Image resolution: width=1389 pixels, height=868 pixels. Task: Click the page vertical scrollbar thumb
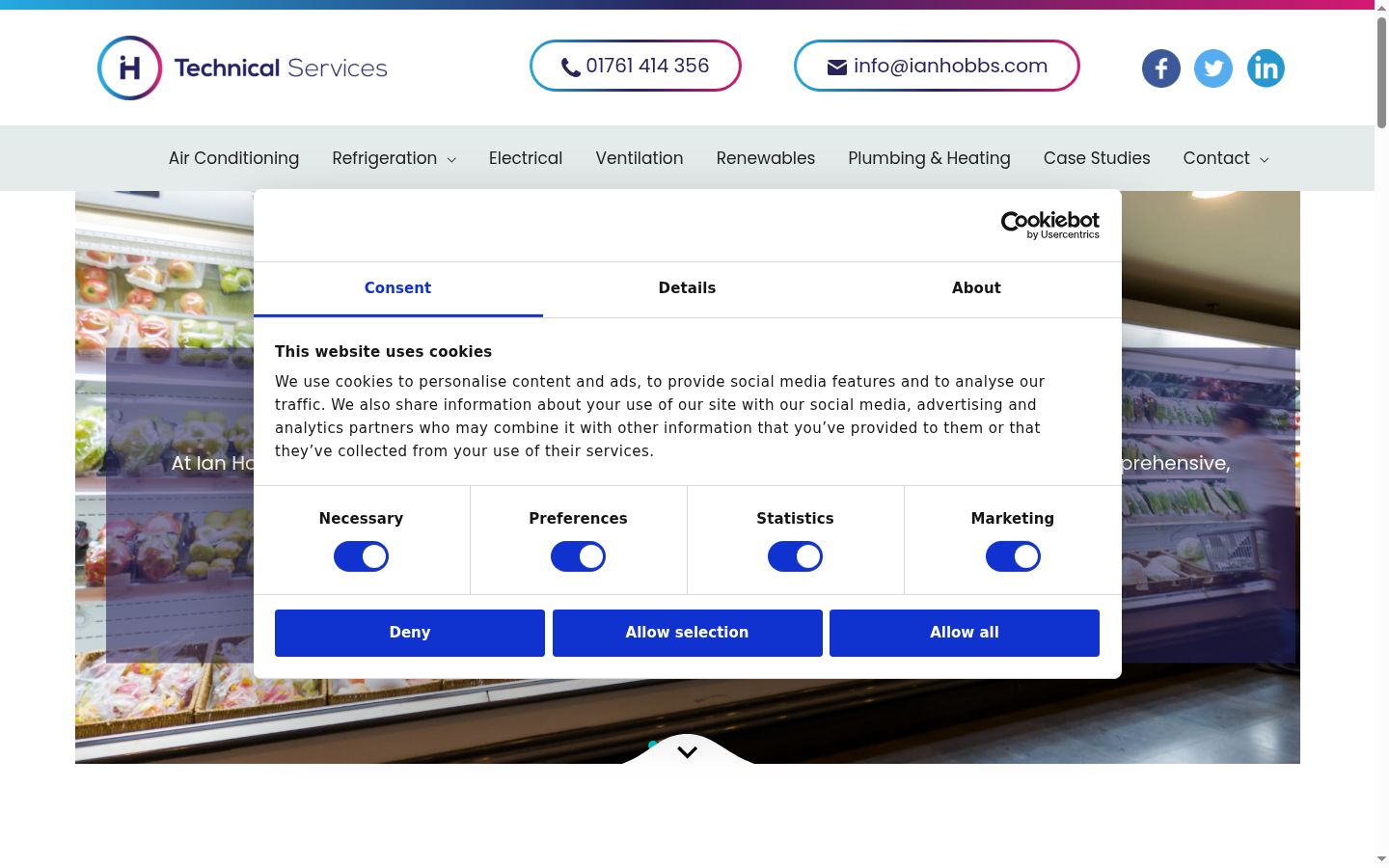coord(1381,72)
